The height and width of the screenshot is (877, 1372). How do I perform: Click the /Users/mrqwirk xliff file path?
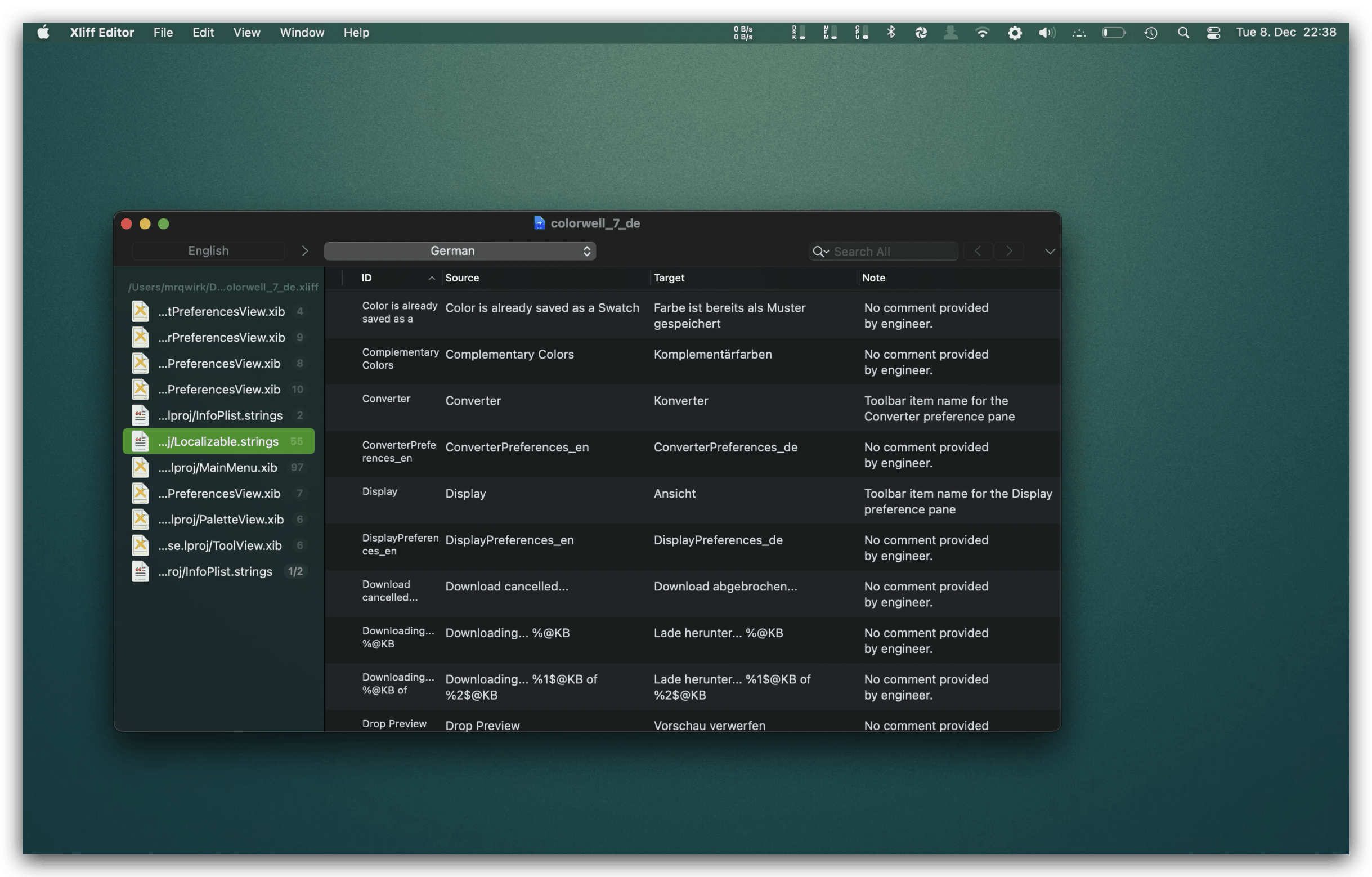(223, 287)
